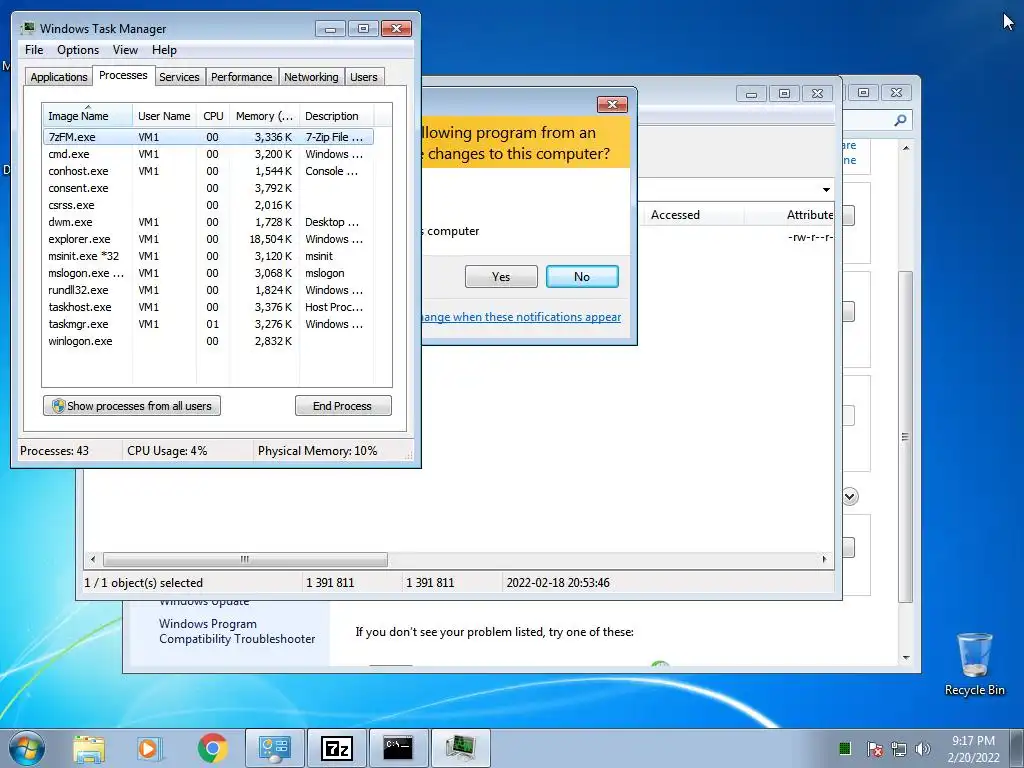Open Windows Explorer from the taskbar
The width and height of the screenshot is (1024, 768).
(89, 748)
